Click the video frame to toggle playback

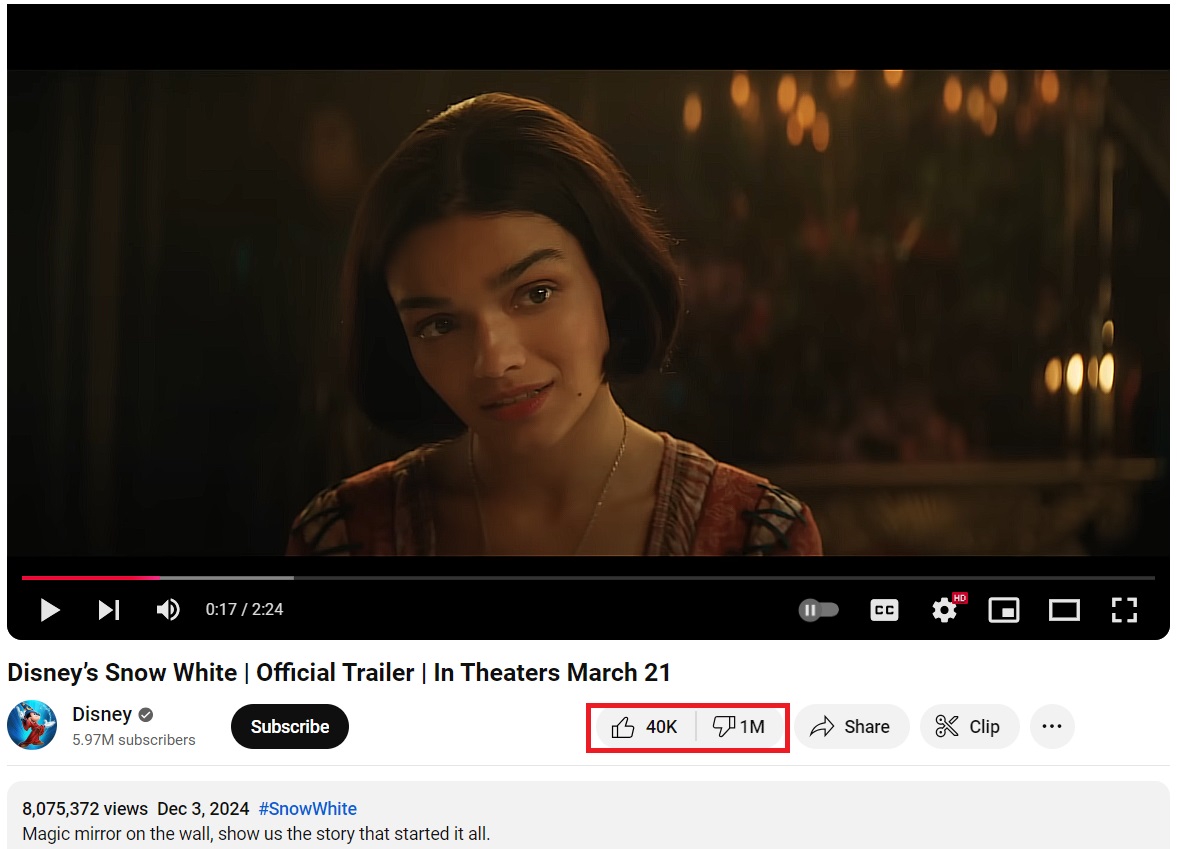[588, 313]
